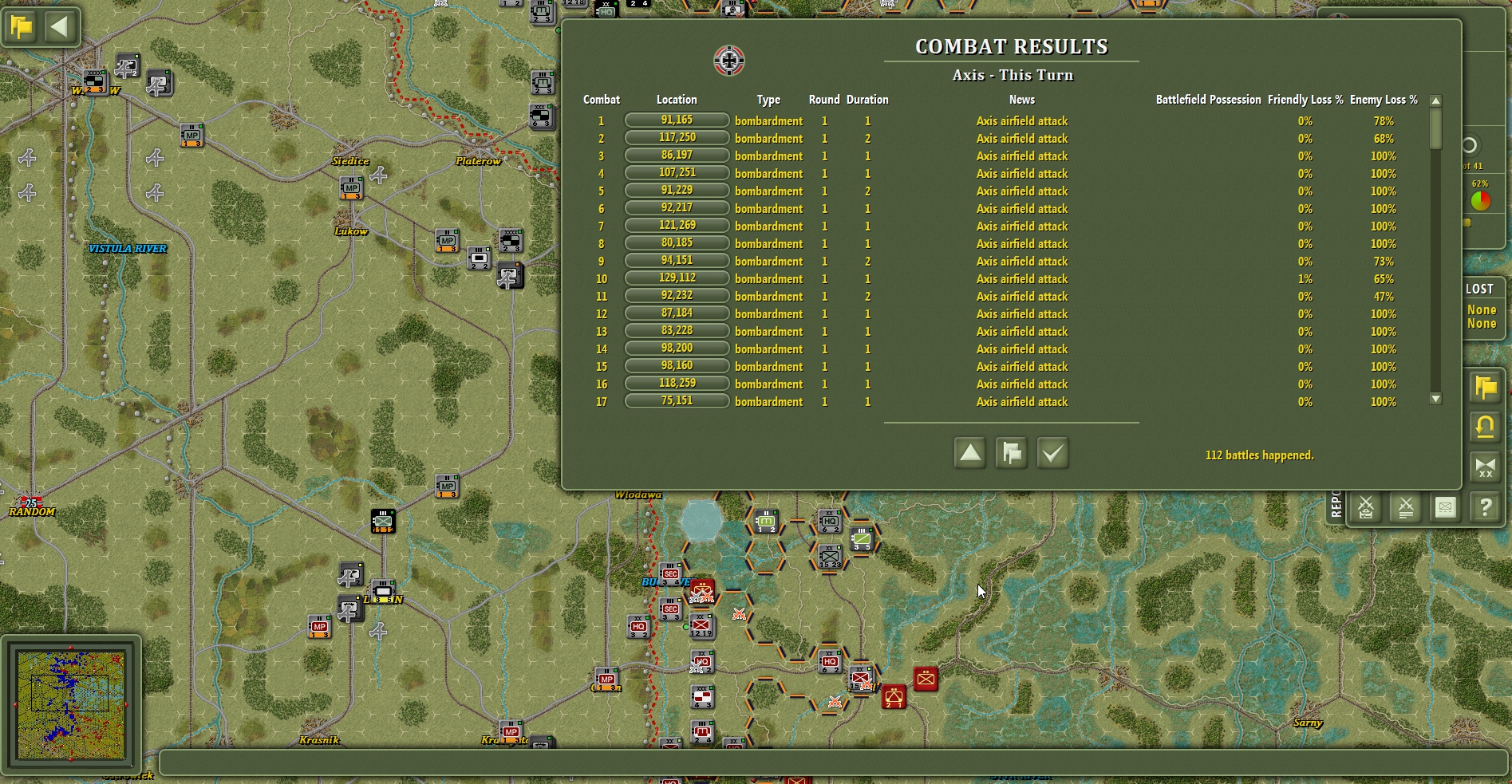Open the help question mark button

(1485, 507)
